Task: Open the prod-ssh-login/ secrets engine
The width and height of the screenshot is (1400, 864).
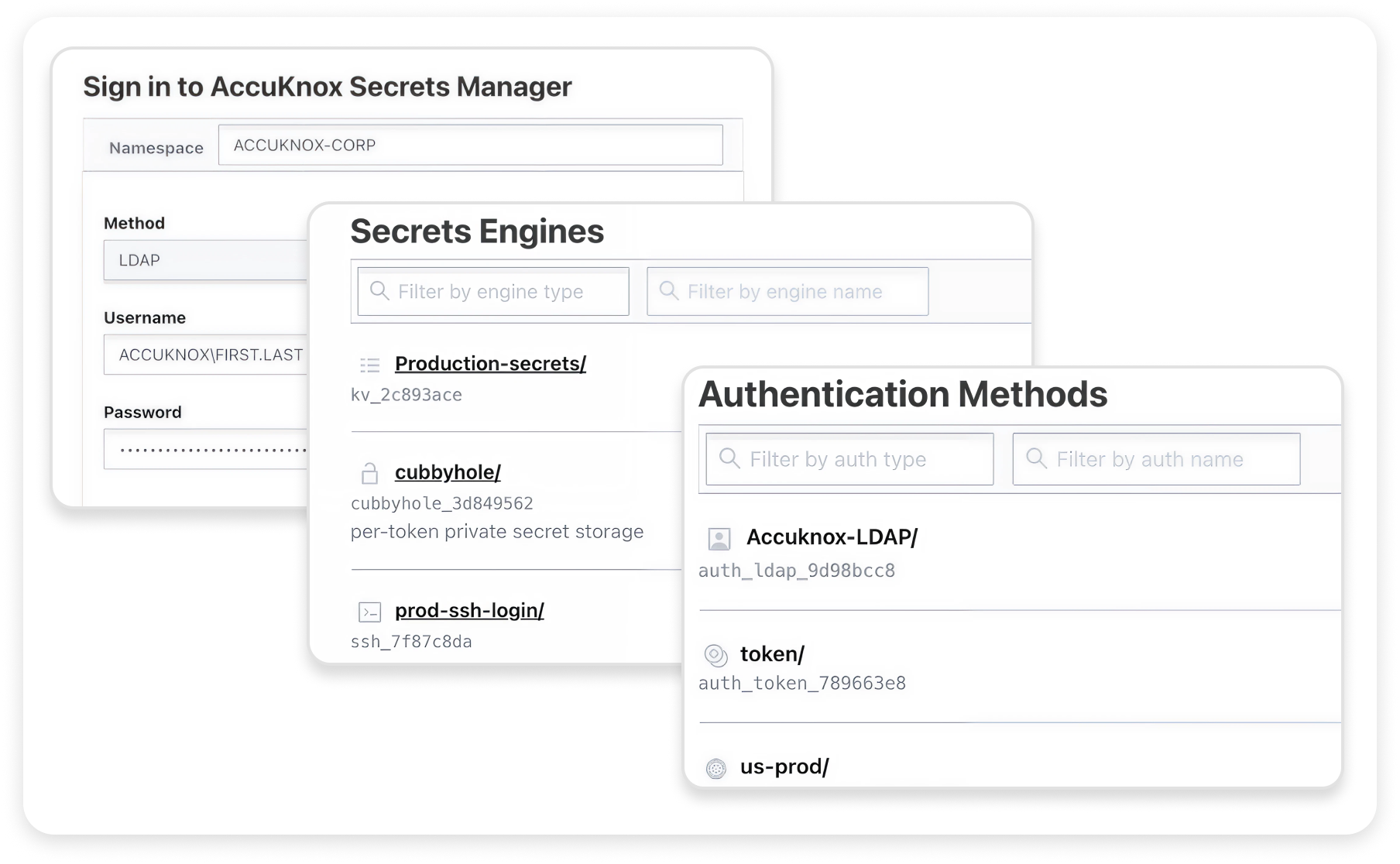Action: (x=469, y=611)
